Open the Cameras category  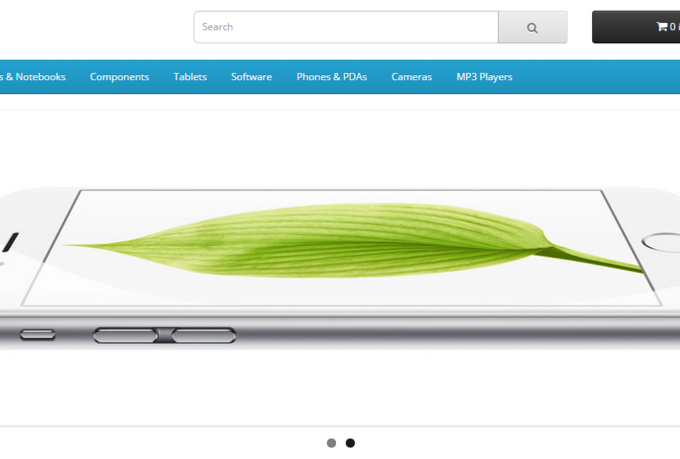click(412, 77)
